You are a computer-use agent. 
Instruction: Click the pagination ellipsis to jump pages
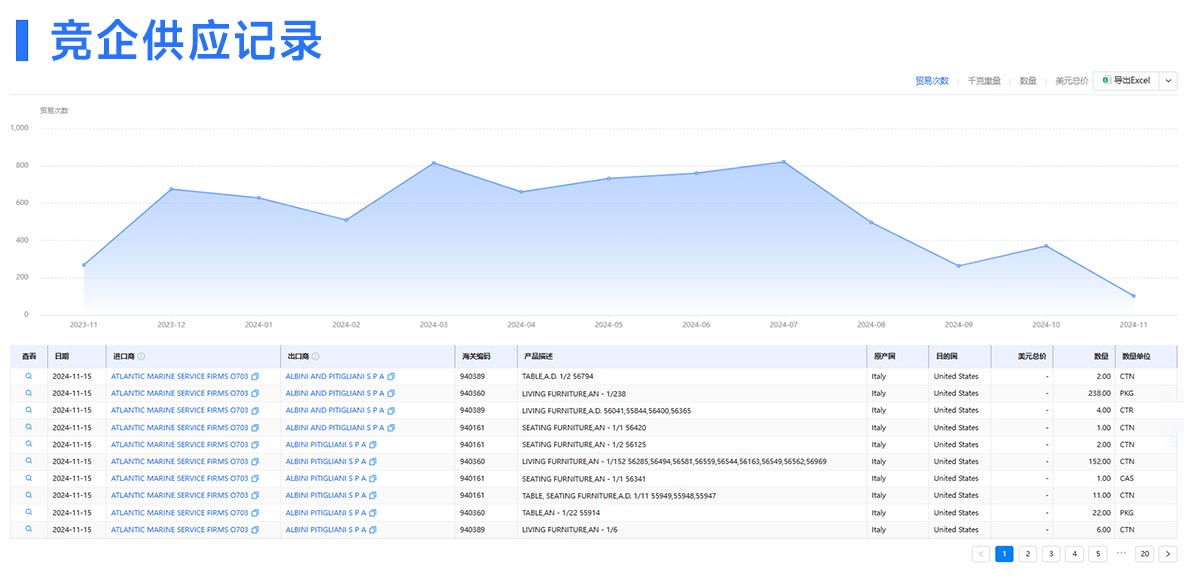1121,553
